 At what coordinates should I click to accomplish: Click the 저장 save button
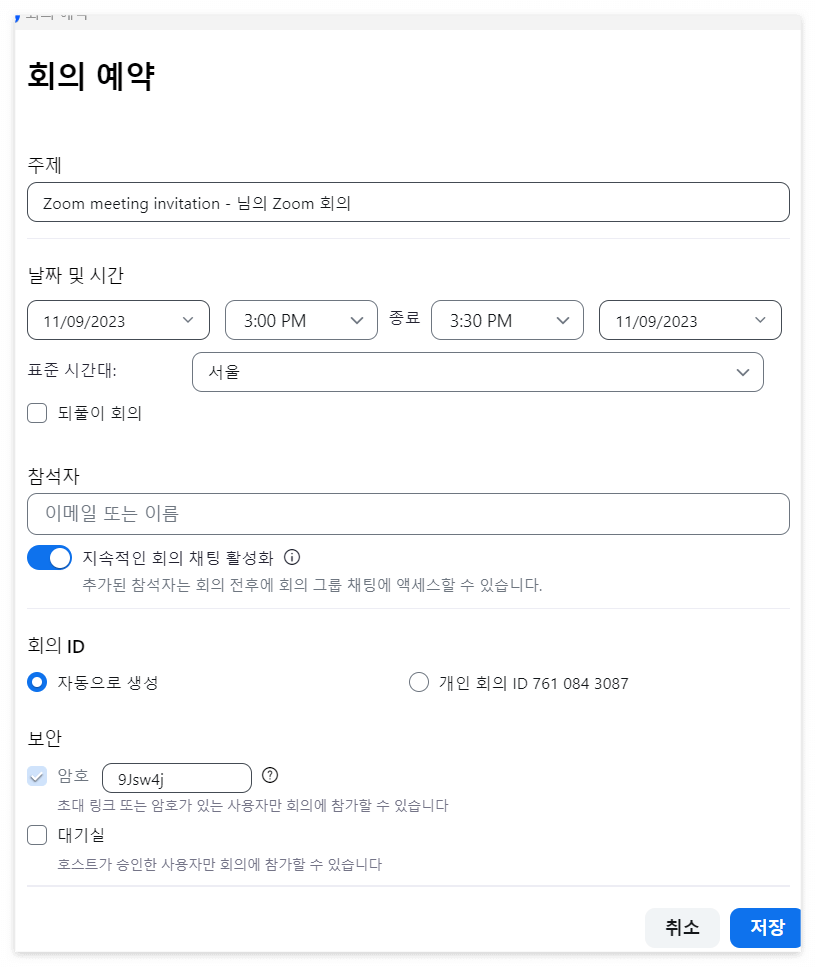[765, 928]
